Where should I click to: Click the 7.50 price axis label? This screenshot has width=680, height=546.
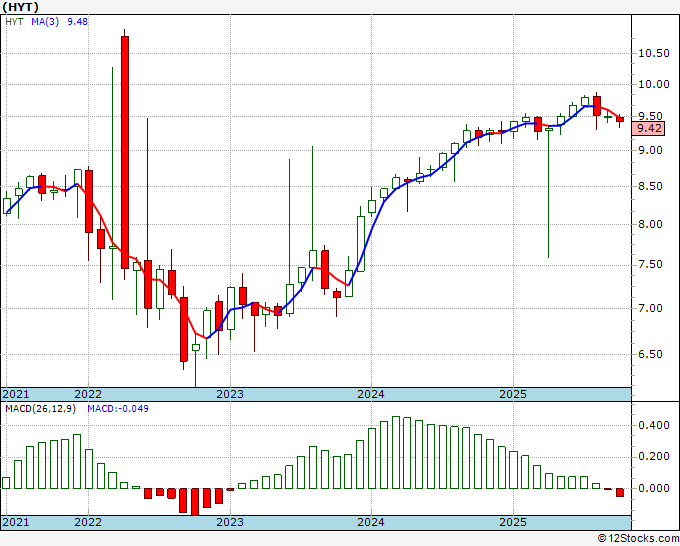pyautogui.click(x=651, y=265)
